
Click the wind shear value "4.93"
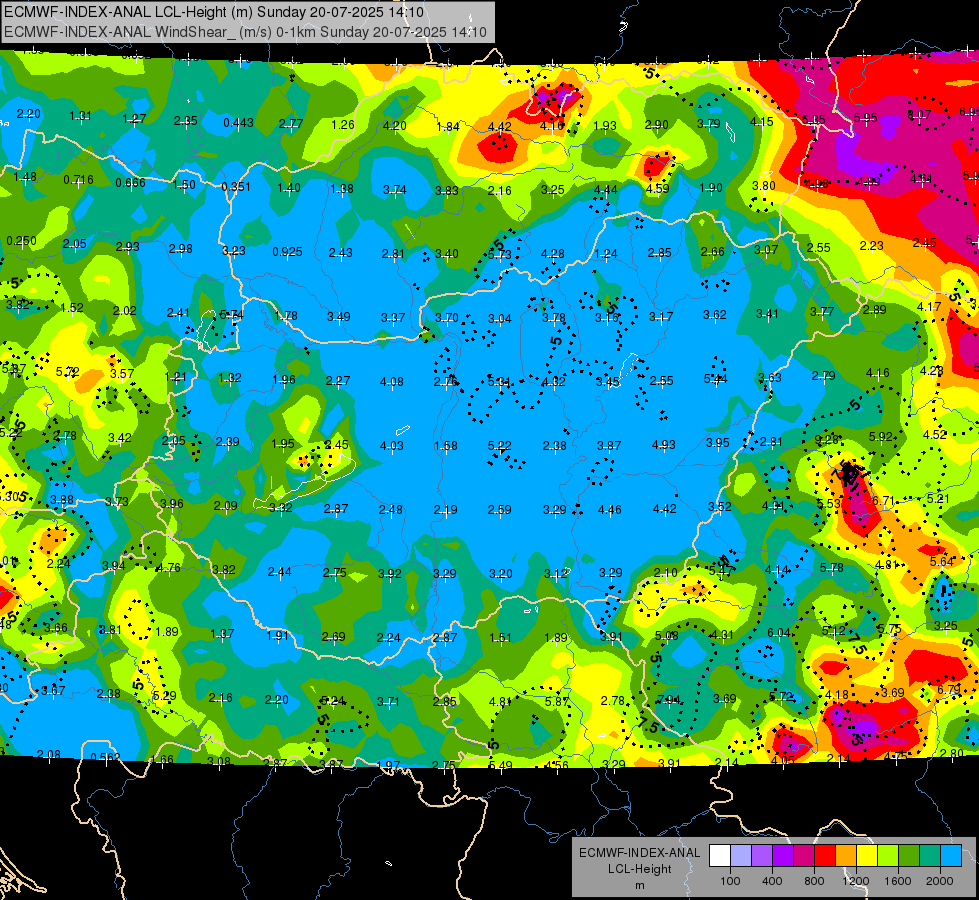click(664, 444)
